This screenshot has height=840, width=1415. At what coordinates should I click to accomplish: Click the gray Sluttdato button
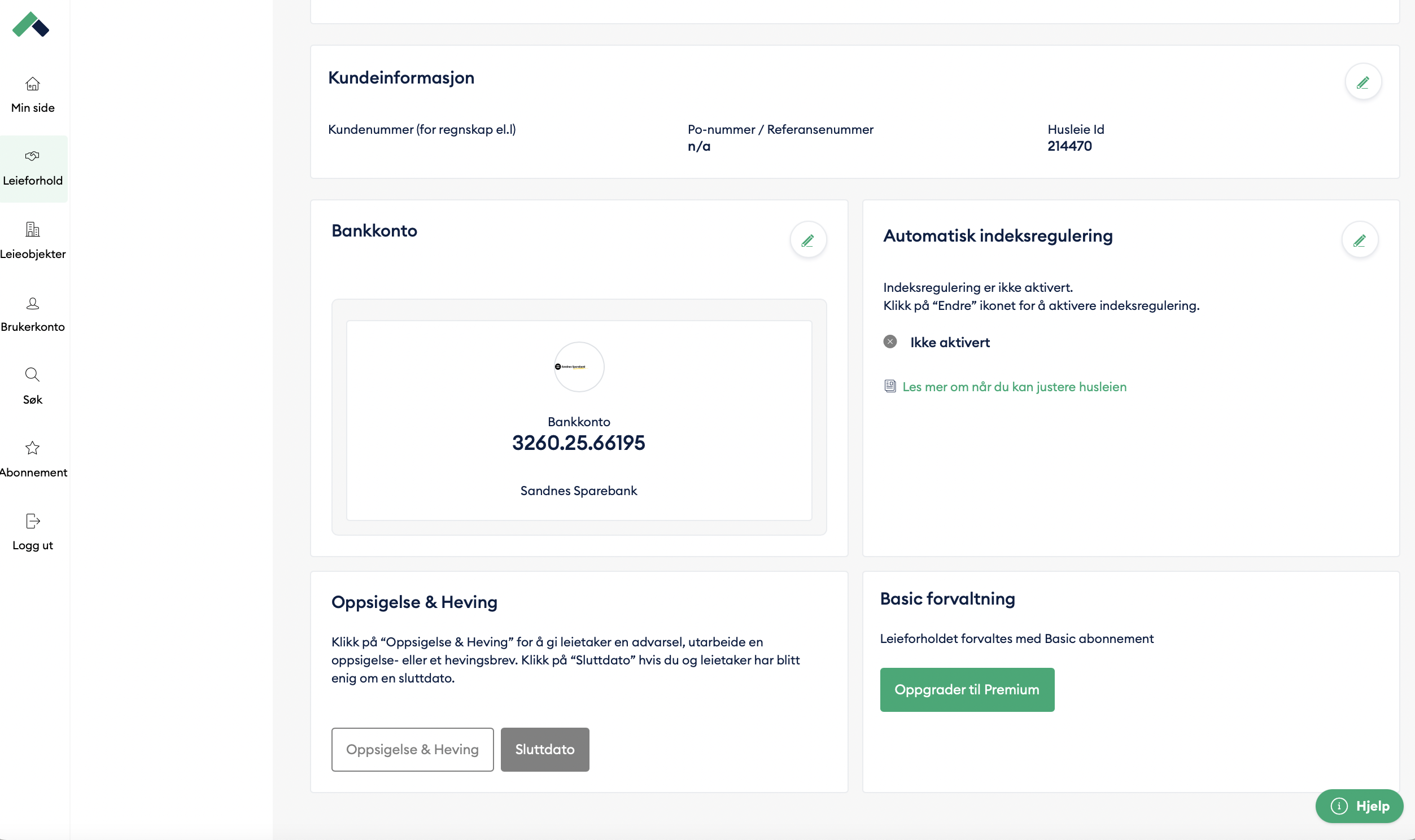pyautogui.click(x=544, y=749)
